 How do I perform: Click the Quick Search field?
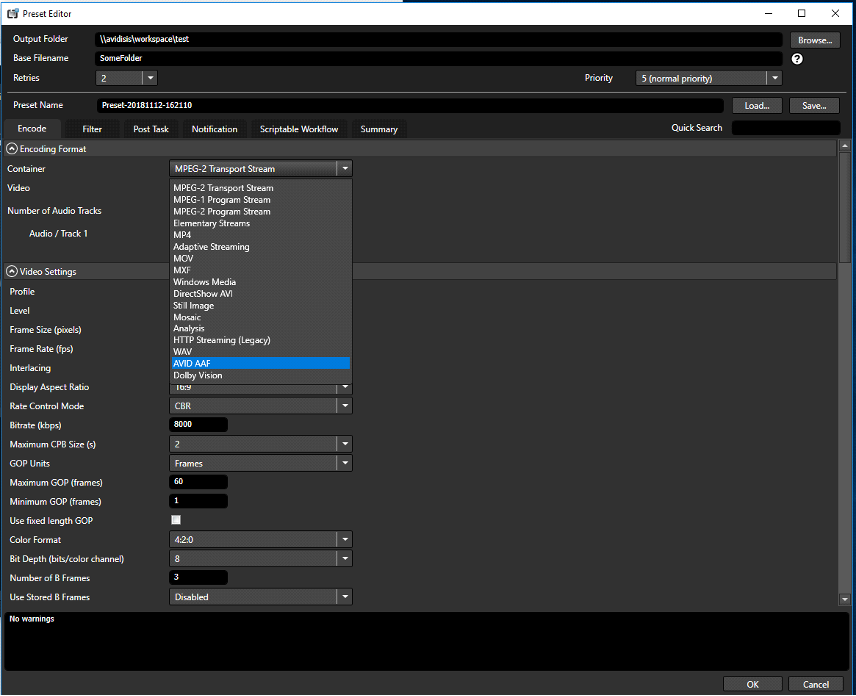coord(786,128)
